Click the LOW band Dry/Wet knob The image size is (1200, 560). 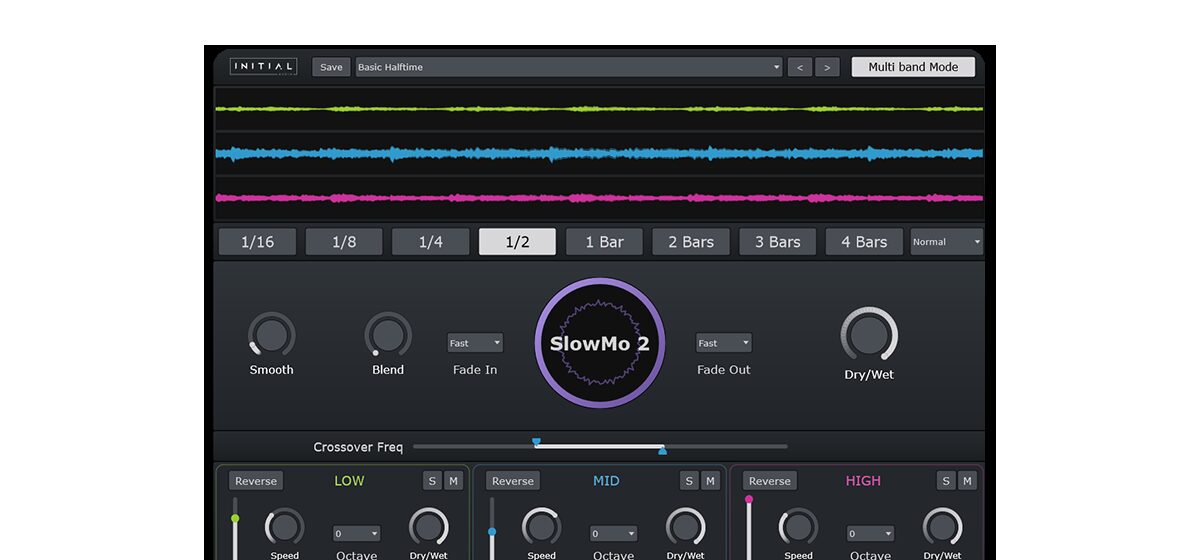pyautogui.click(x=428, y=527)
